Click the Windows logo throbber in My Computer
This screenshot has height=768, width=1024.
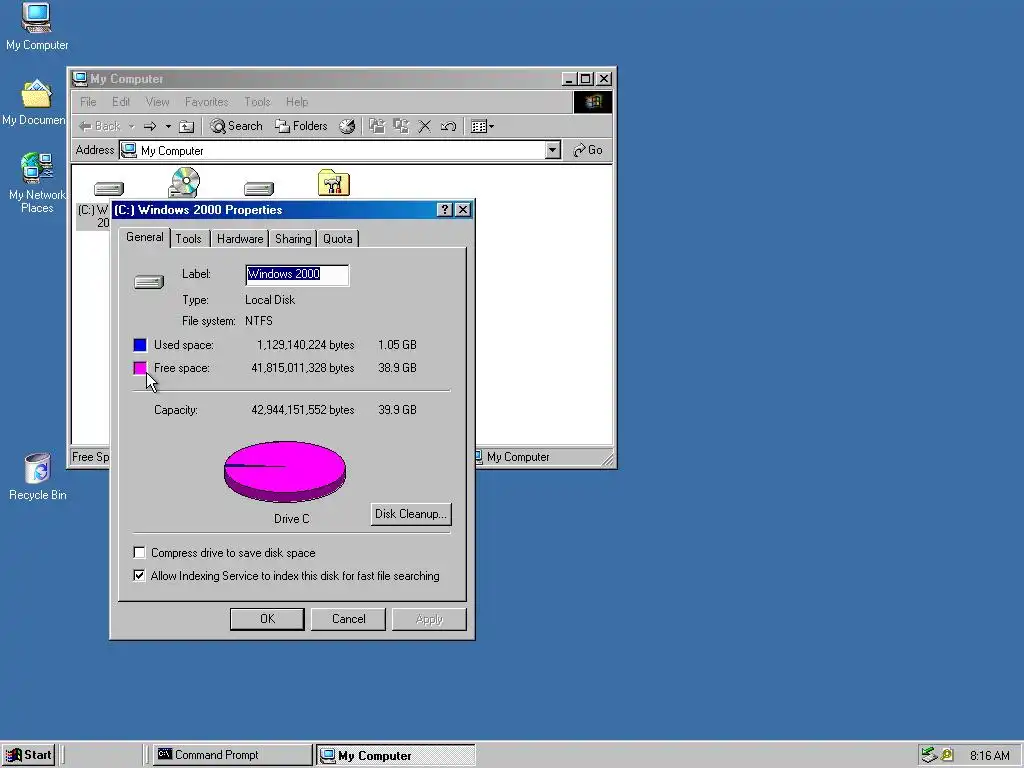pos(592,101)
